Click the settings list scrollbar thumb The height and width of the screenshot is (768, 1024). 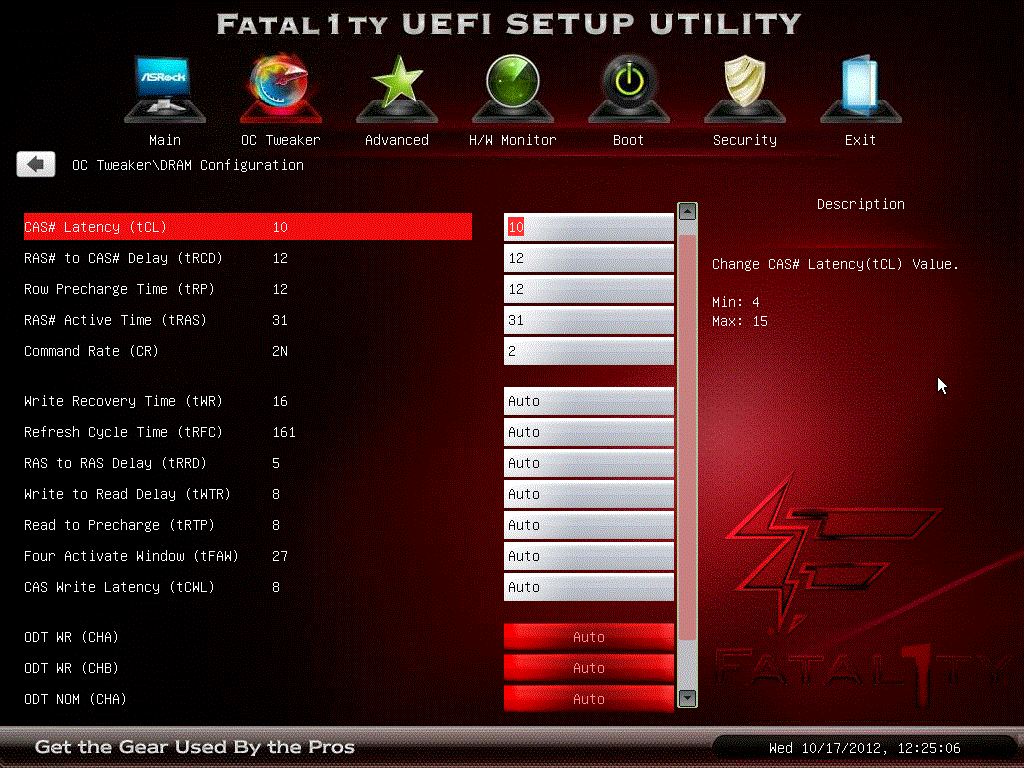(687, 438)
